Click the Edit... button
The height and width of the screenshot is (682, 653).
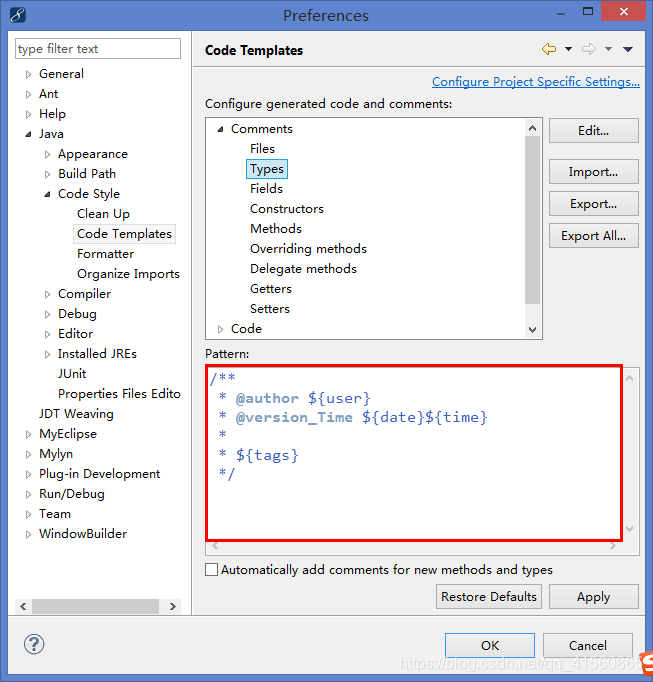tap(593, 130)
